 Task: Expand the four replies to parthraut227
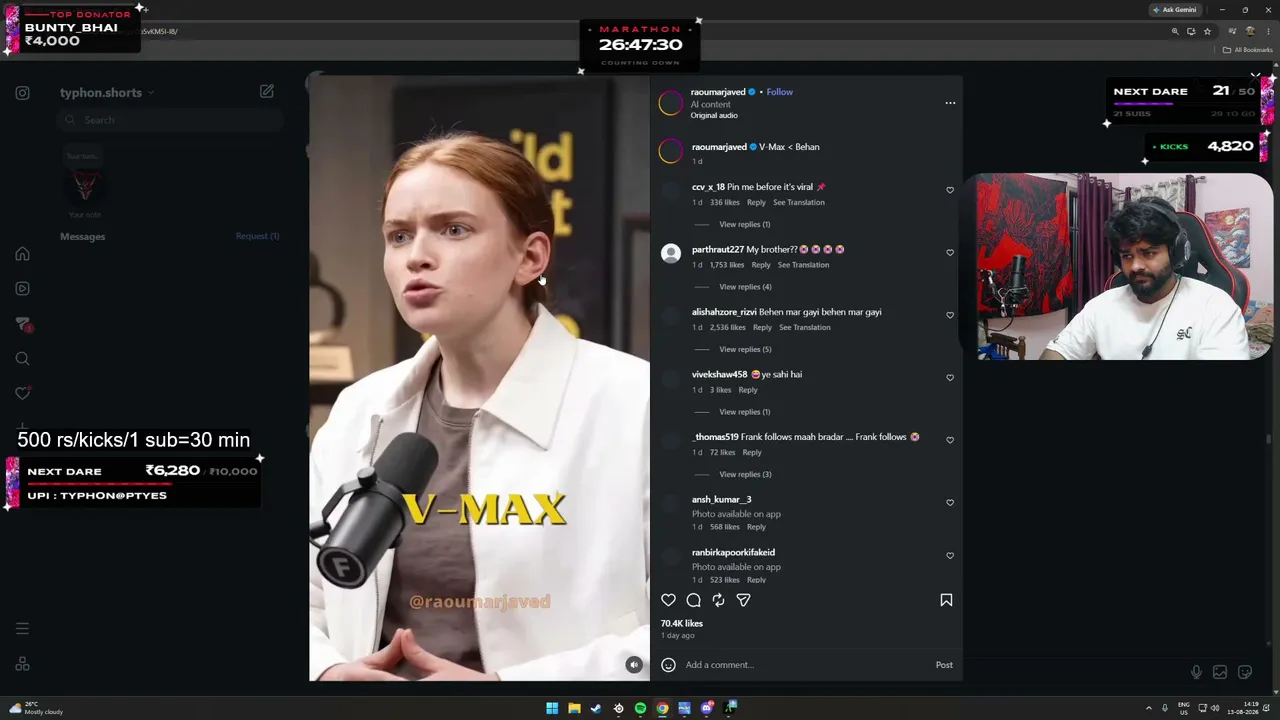point(745,287)
